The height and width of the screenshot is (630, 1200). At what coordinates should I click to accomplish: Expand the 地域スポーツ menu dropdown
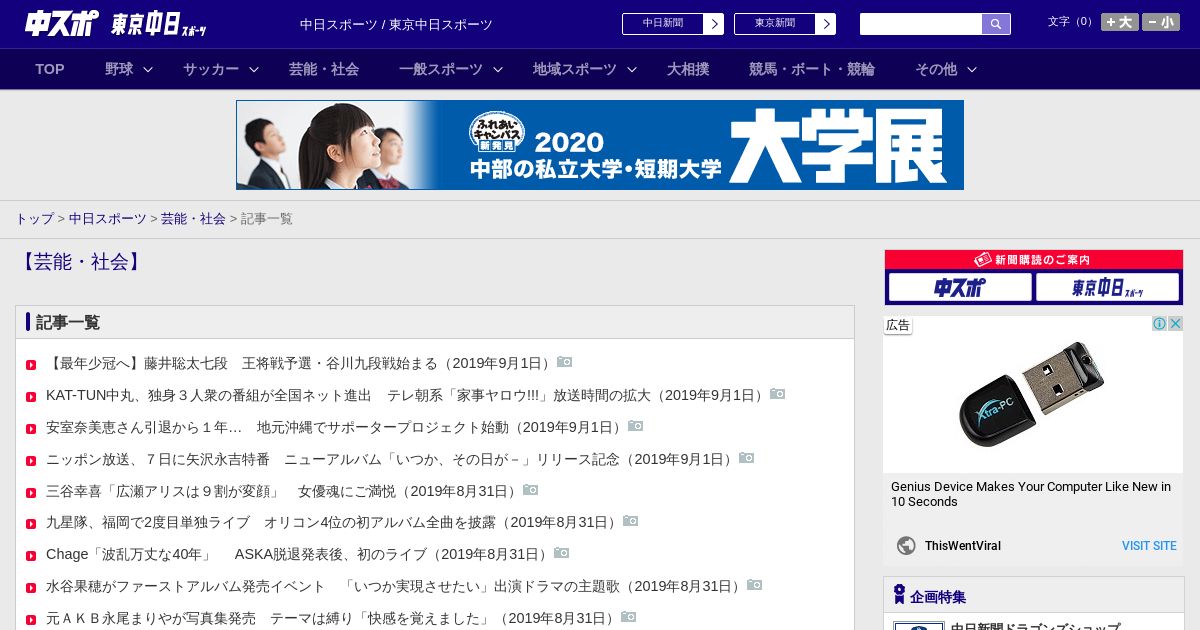[x=585, y=69]
